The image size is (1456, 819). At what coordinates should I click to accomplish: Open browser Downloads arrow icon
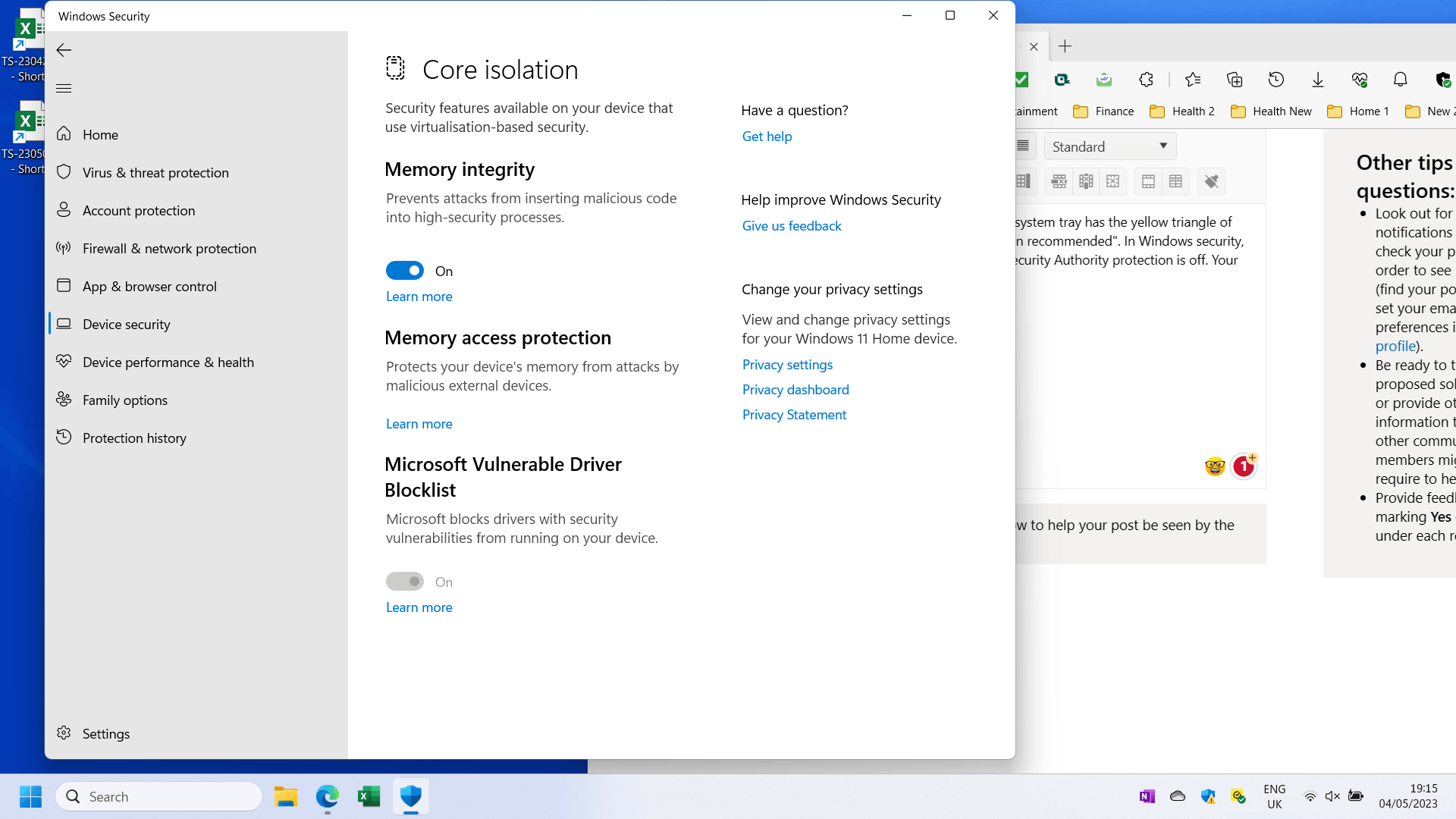(x=1318, y=80)
